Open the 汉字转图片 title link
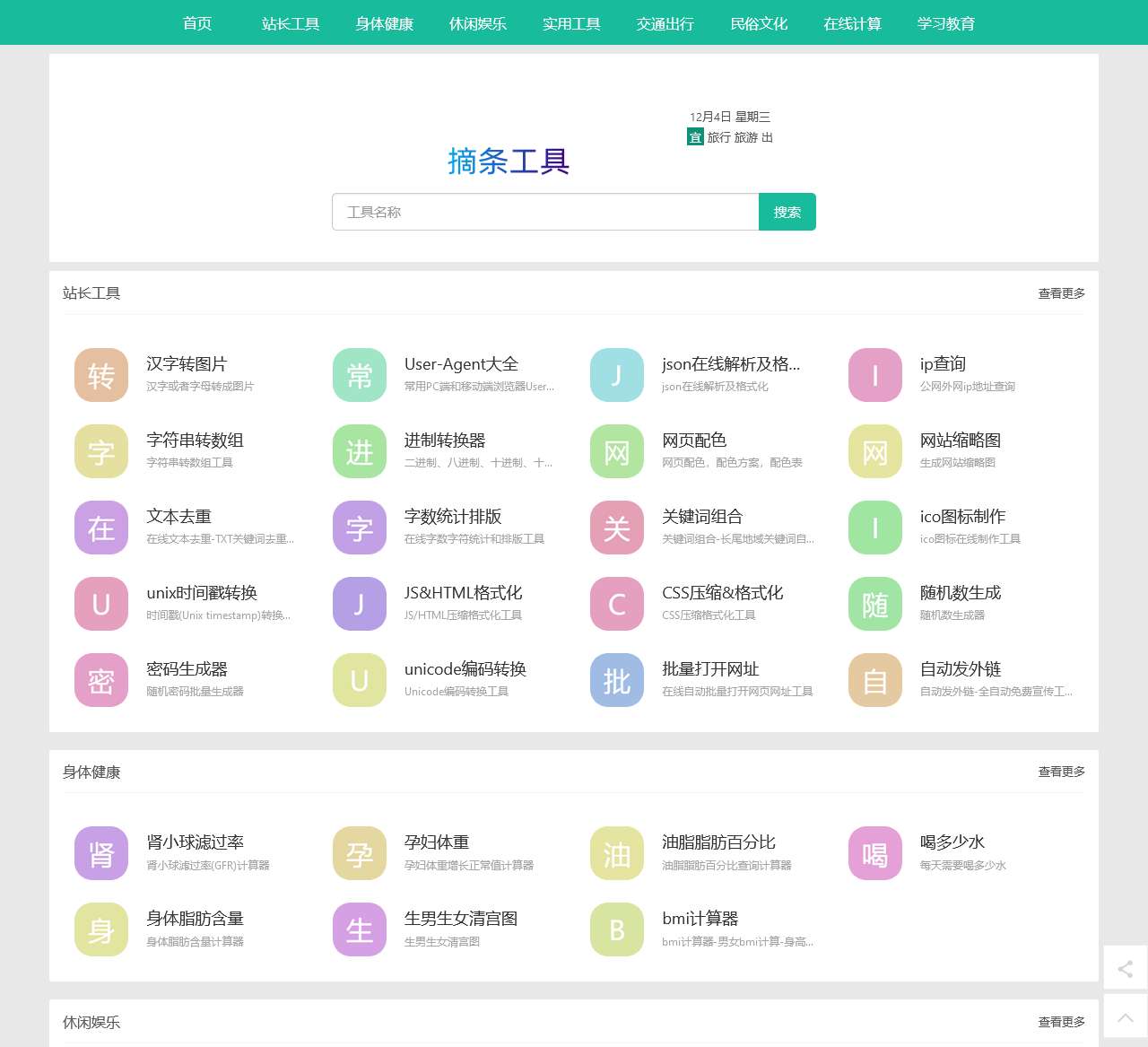Image resolution: width=1148 pixels, height=1047 pixels. pyautogui.click(x=187, y=363)
